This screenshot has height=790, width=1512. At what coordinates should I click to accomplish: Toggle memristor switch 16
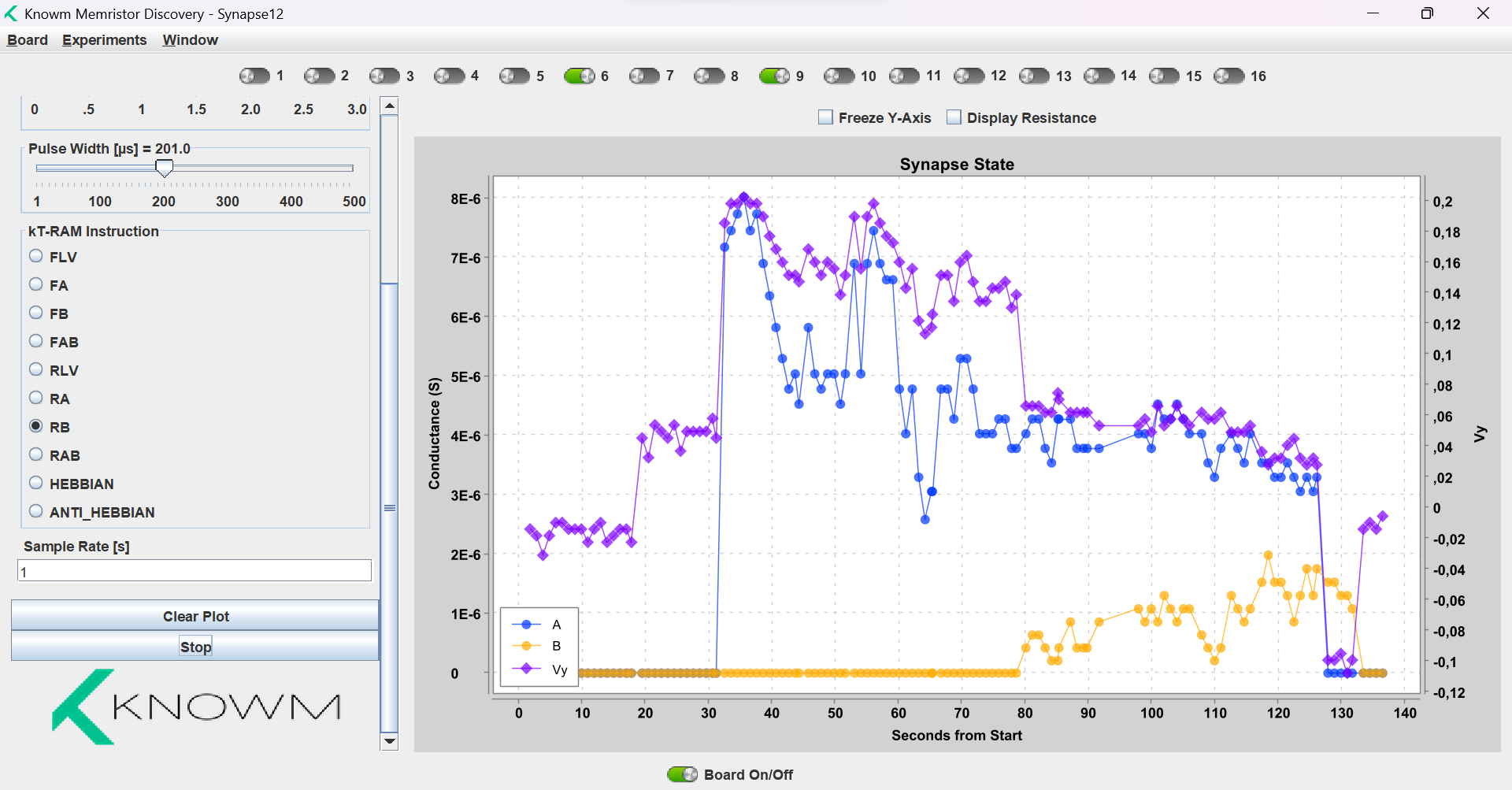click(1228, 76)
